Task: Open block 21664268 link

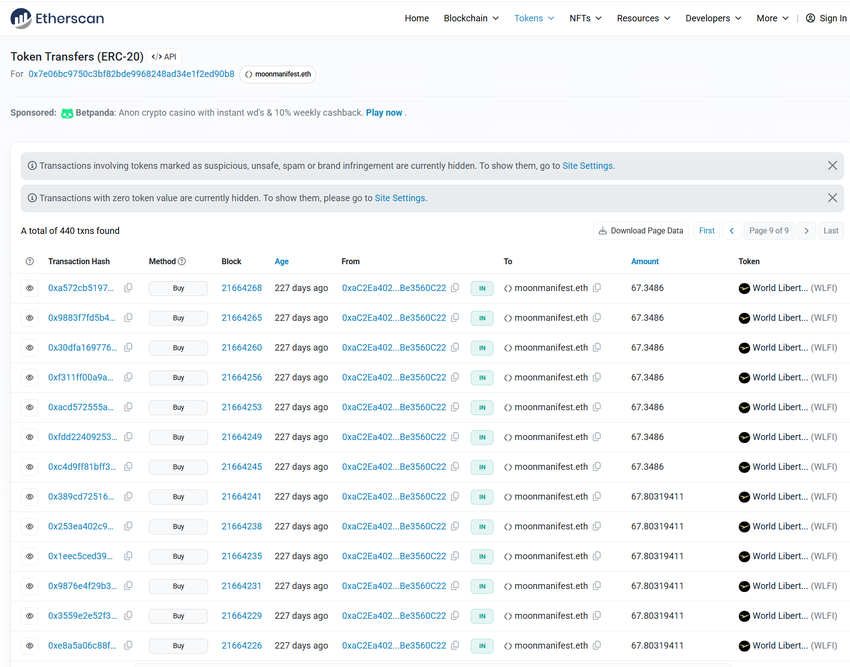Action: 241,288
